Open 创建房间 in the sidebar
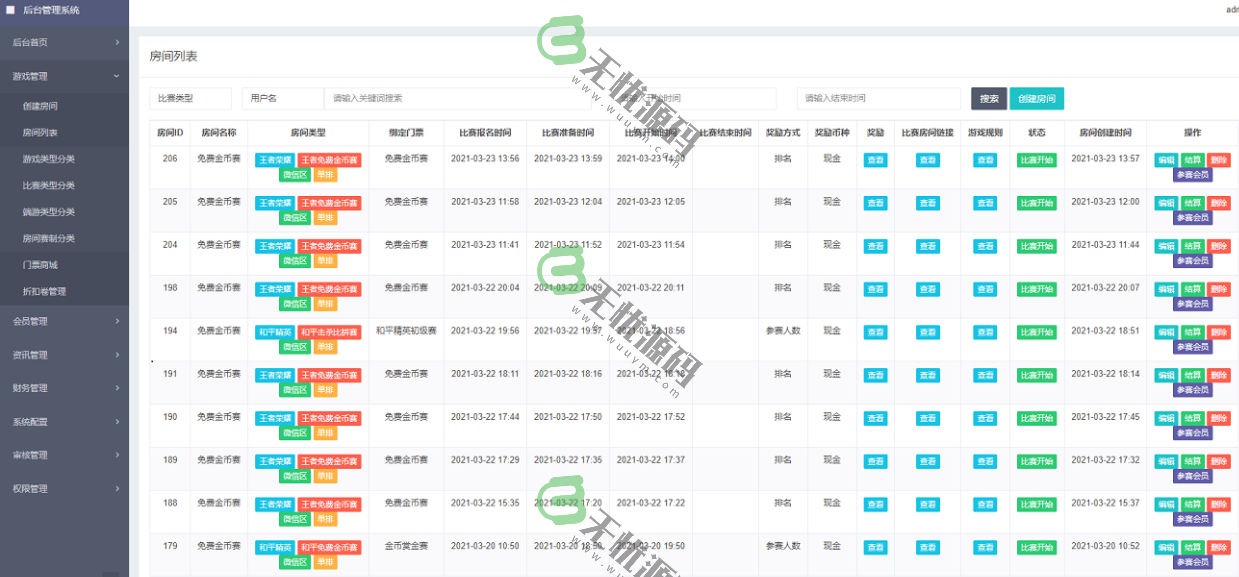 40,106
